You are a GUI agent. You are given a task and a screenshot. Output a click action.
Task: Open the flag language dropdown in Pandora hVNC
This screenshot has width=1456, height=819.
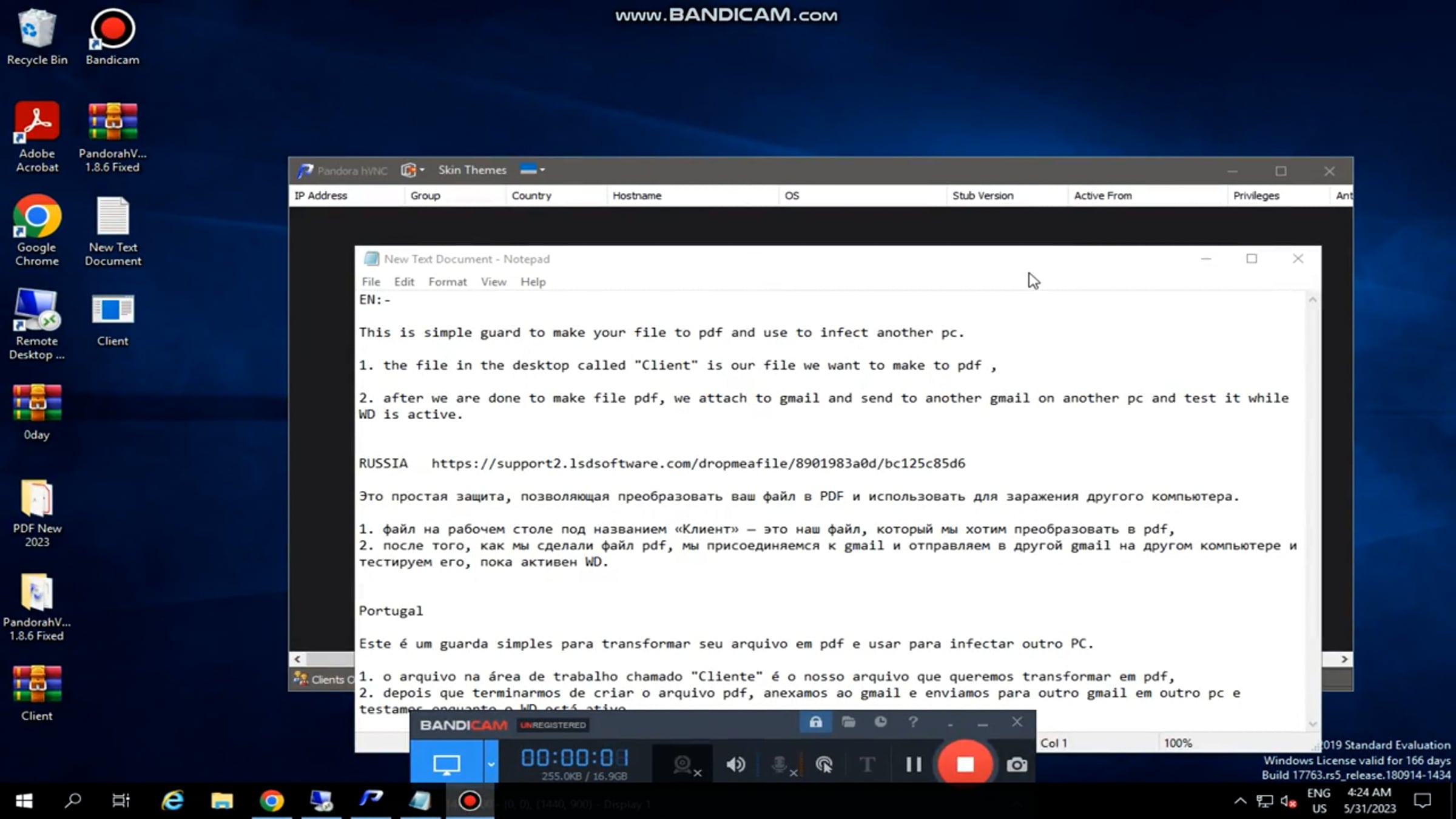[x=532, y=170]
